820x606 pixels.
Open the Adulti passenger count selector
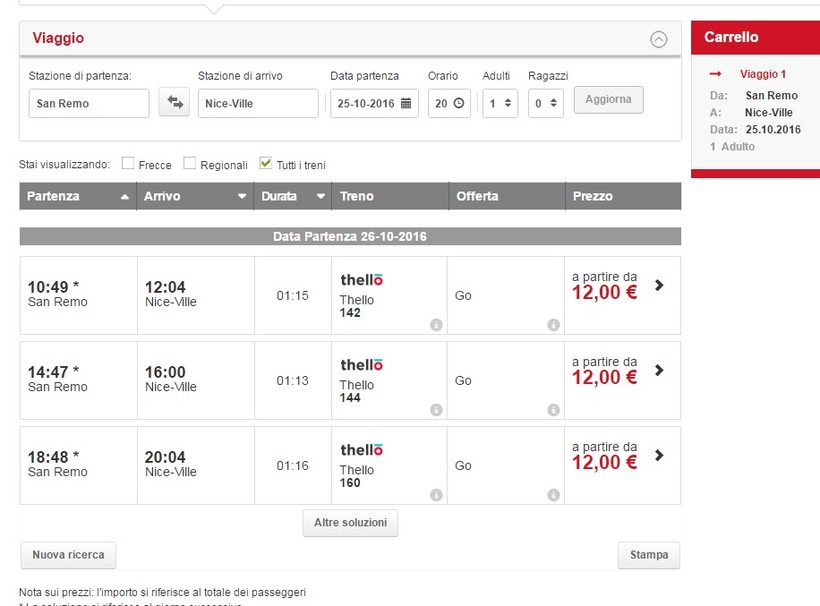click(x=500, y=103)
